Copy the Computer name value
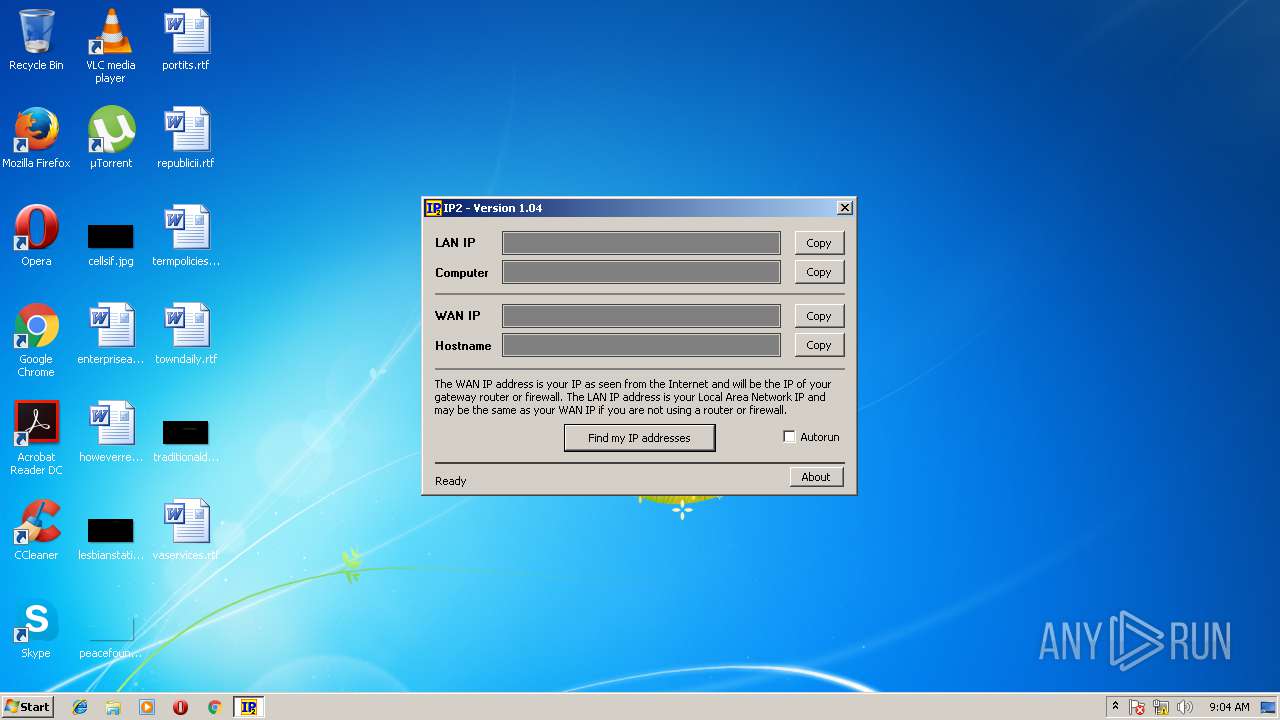The width and height of the screenshot is (1280, 720). [x=819, y=272]
